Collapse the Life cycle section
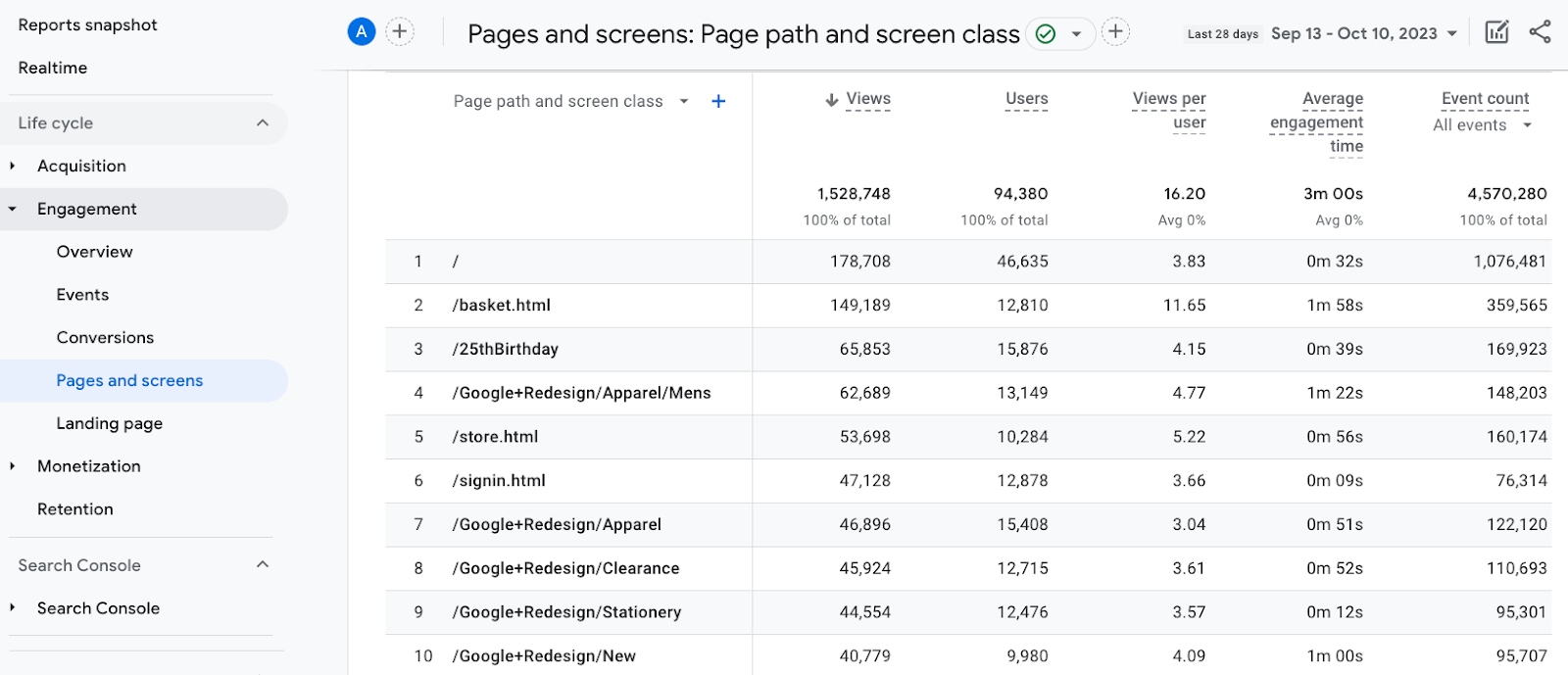 tap(262, 123)
